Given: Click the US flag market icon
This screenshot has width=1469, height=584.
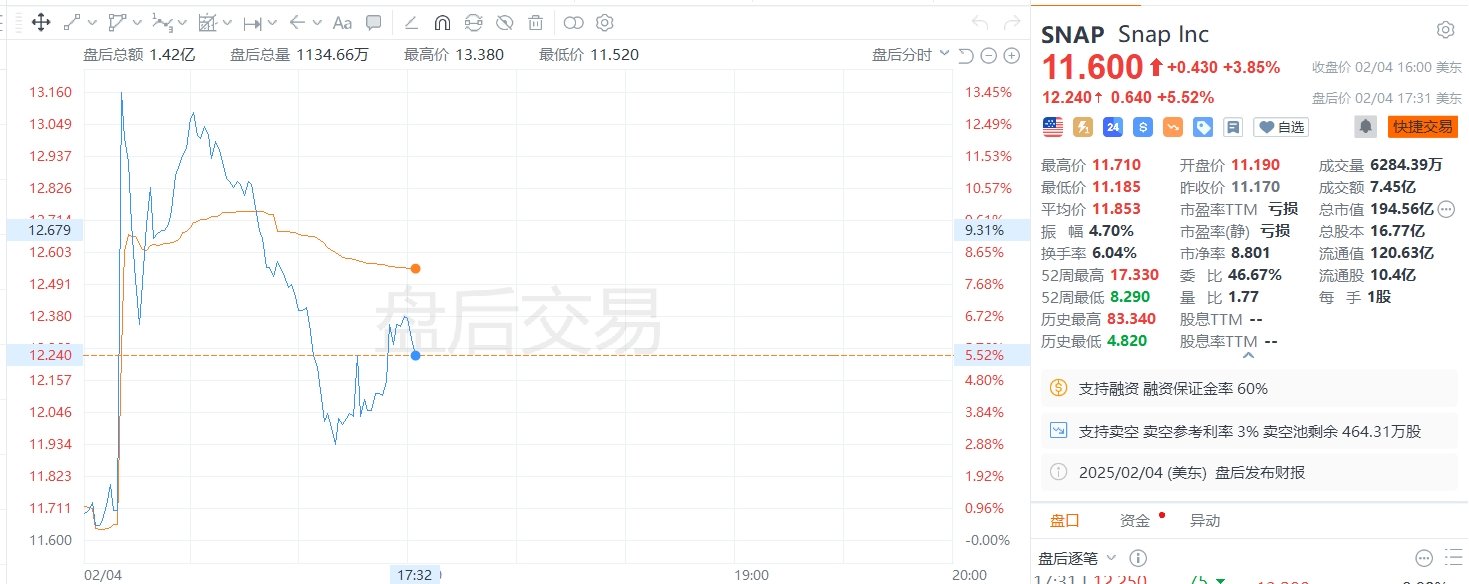Looking at the screenshot, I should (x=1052, y=127).
